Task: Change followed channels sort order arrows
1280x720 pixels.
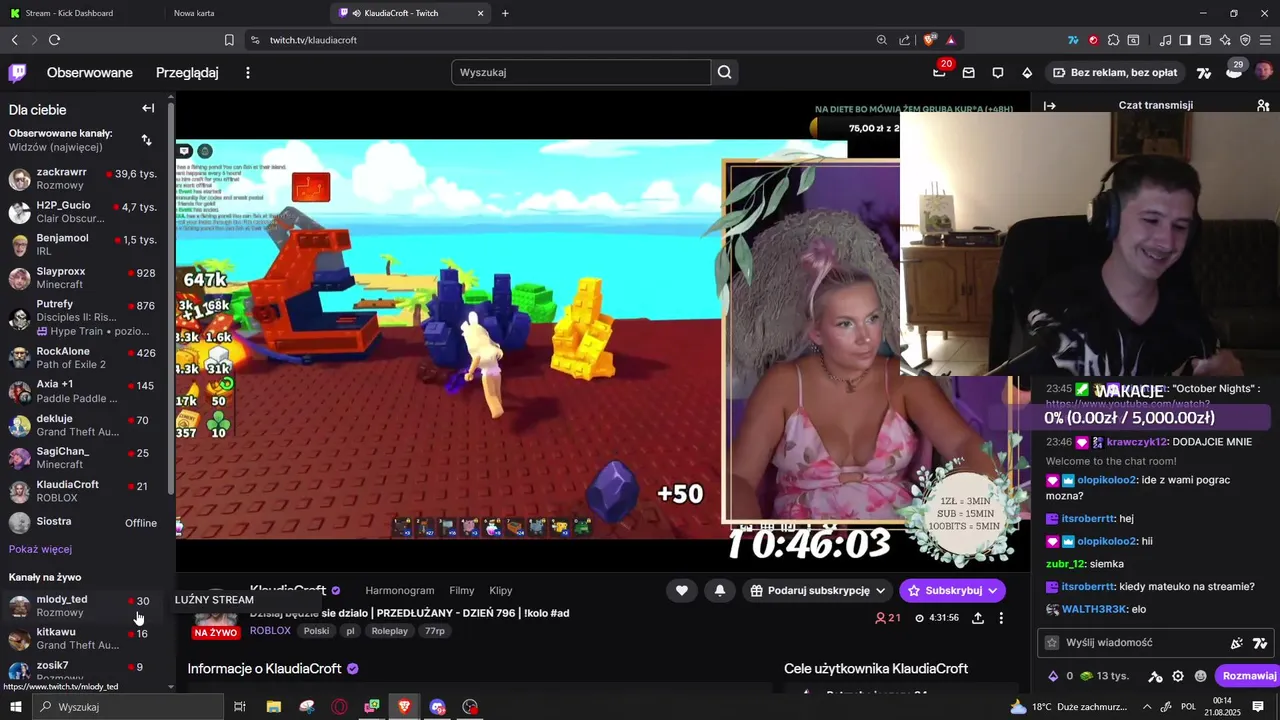Action: [x=147, y=140]
